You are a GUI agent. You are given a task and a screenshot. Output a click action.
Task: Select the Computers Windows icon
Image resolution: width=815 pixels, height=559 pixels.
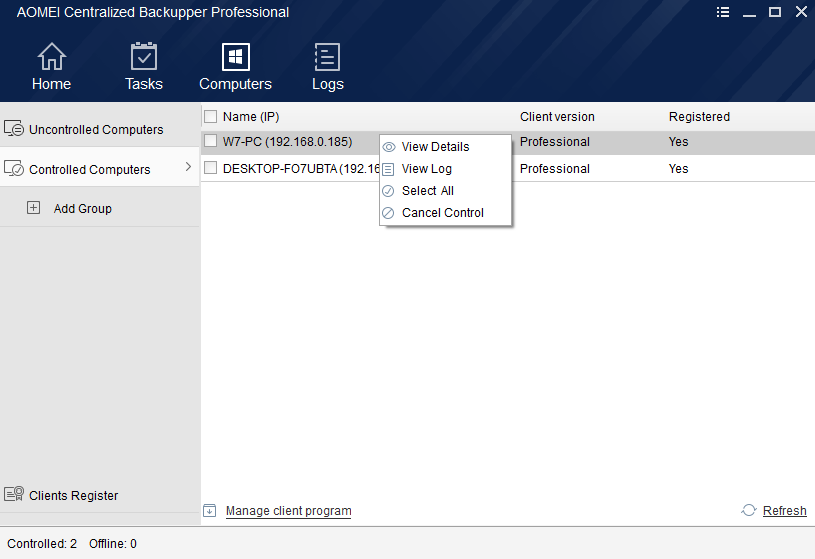coord(235,56)
